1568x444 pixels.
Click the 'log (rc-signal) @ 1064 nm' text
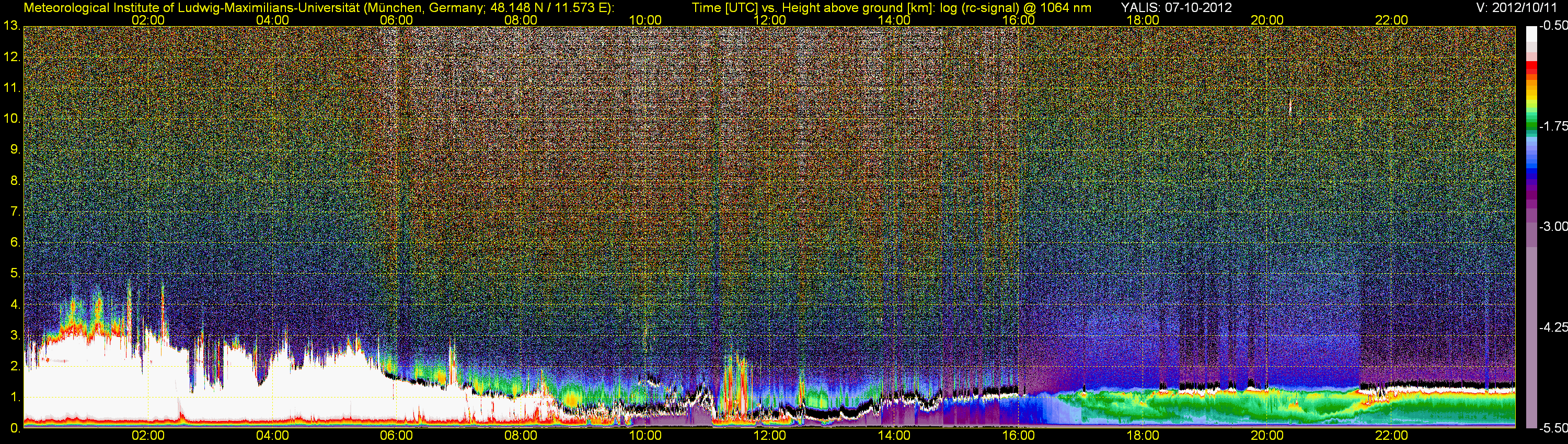[1016, 8]
